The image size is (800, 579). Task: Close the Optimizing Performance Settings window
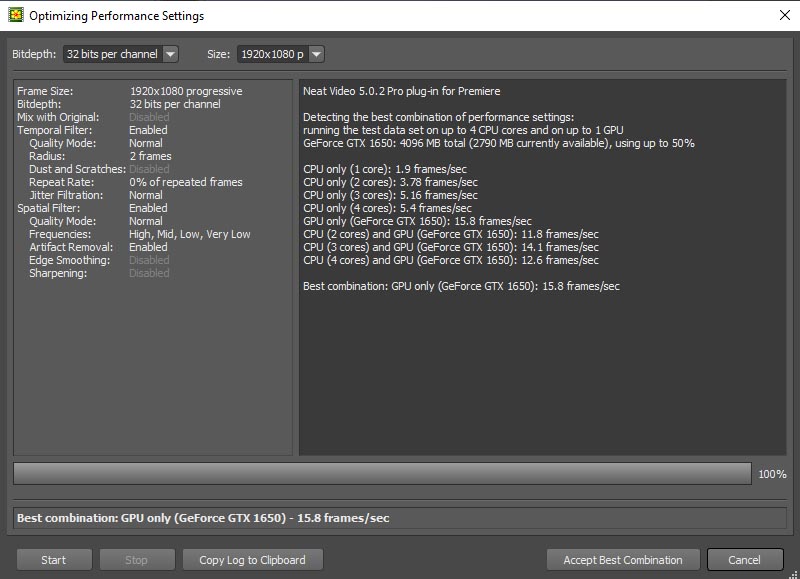click(x=785, y=15)
